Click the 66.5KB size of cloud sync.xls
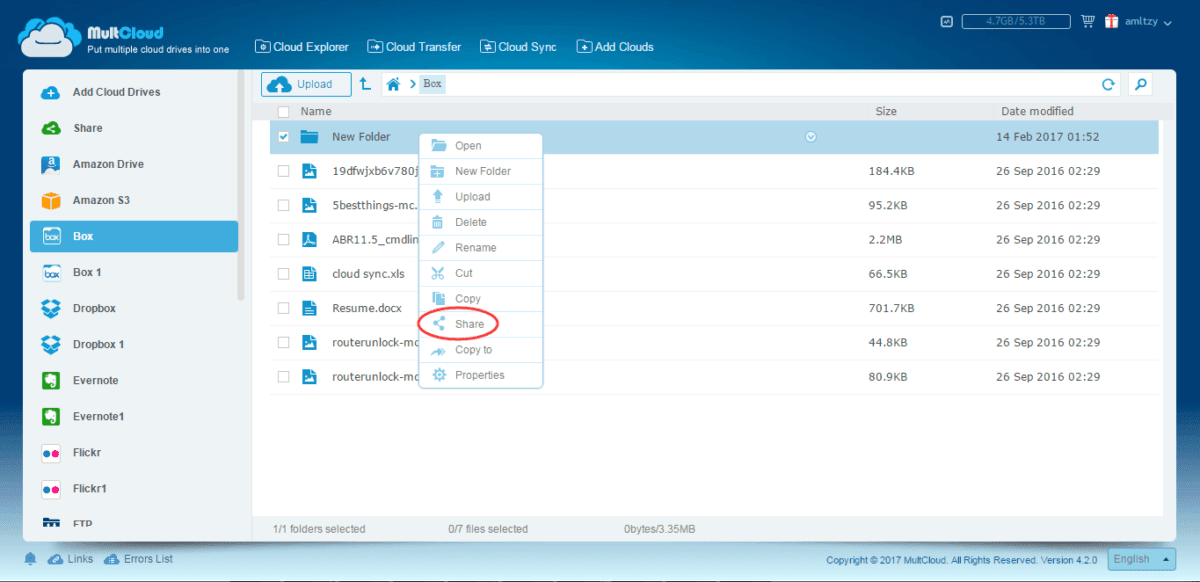 pyautogui.click(x=889, y=273)
